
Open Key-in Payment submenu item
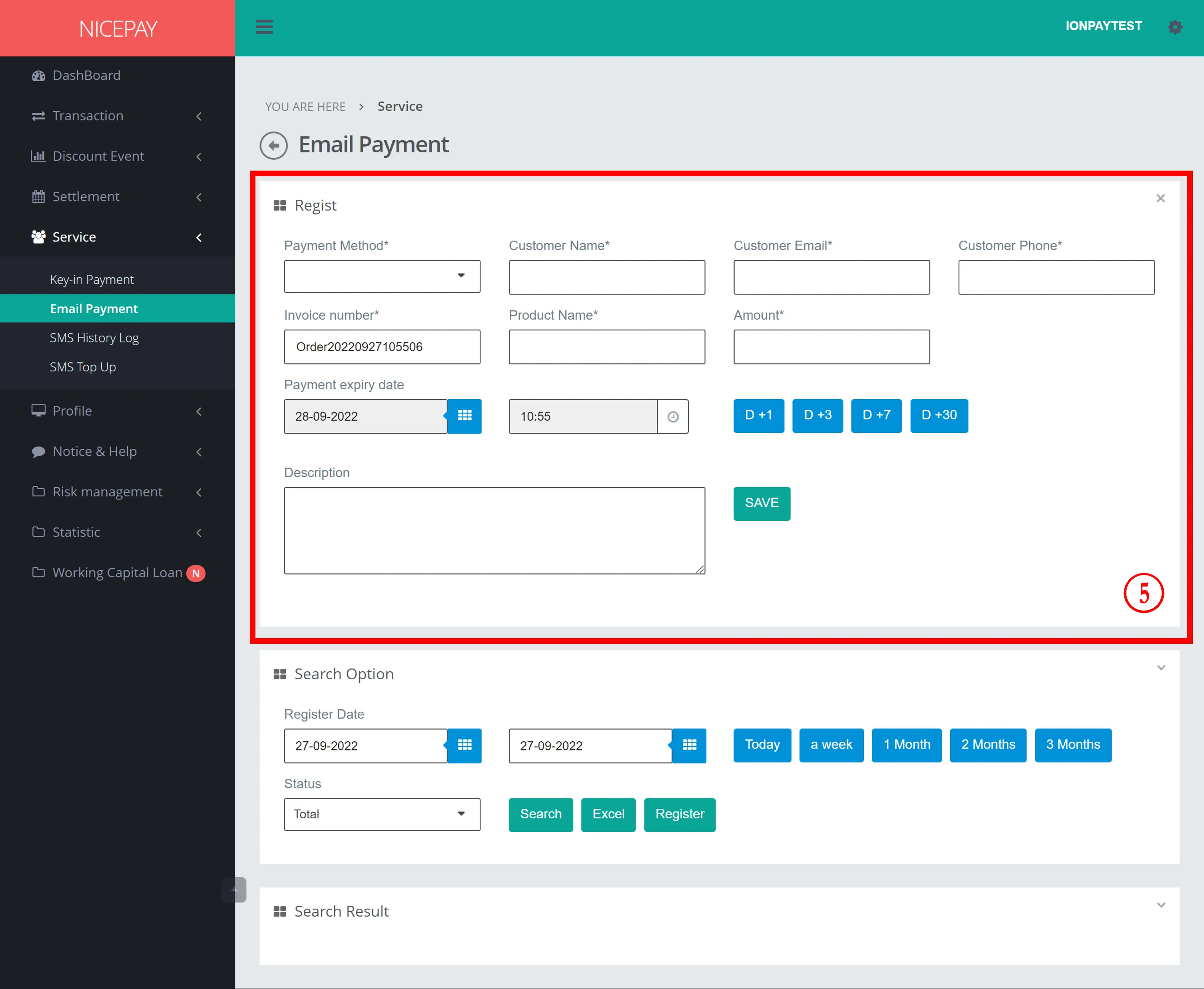point(92,280)
